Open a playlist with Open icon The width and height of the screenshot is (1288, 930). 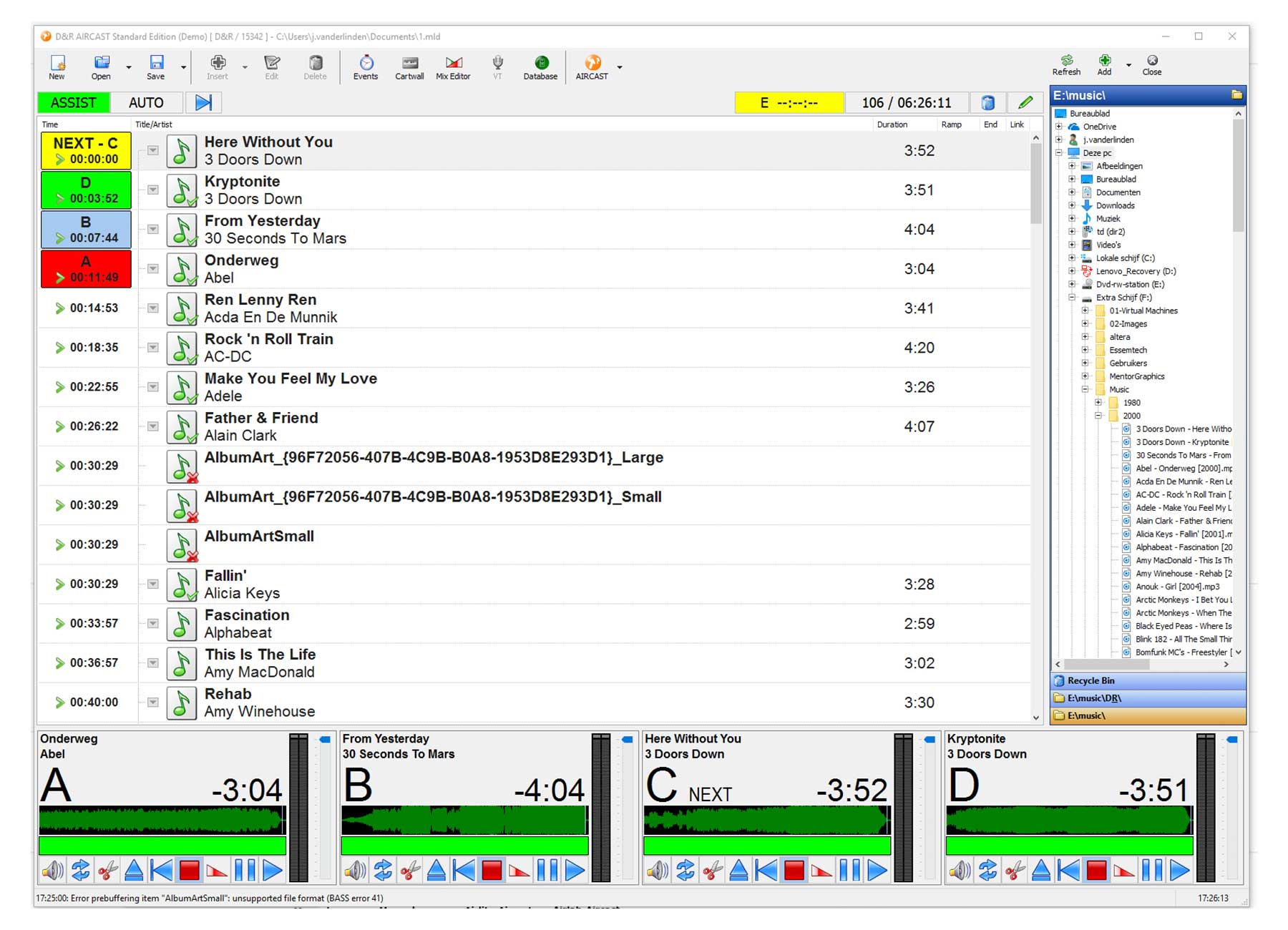click(x=101, y=67)
